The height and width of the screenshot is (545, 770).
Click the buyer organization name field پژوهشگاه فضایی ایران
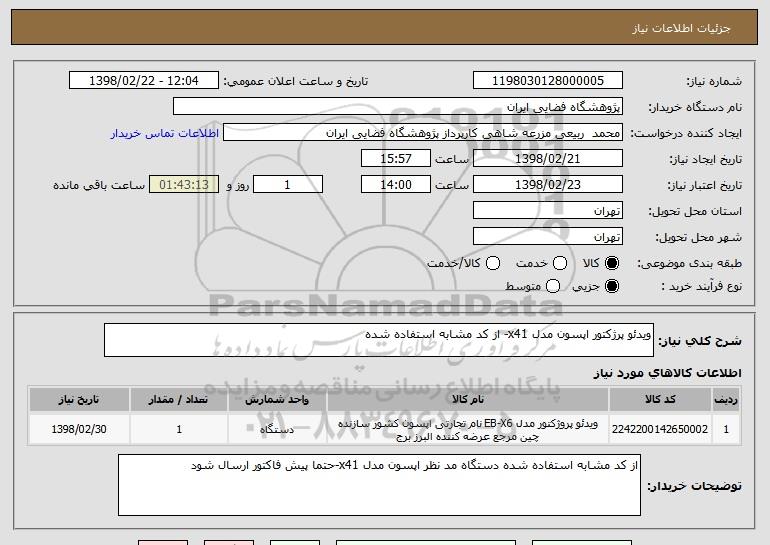coord(398,107)
